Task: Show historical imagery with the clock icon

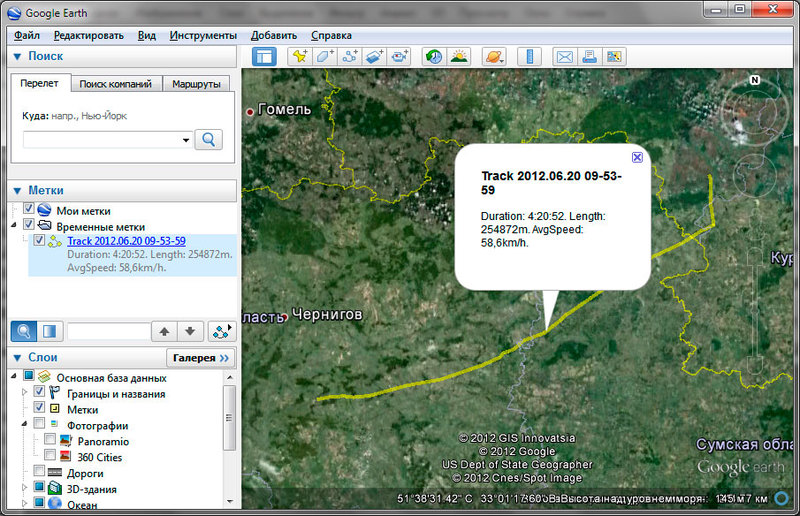Action: [434, 57]
